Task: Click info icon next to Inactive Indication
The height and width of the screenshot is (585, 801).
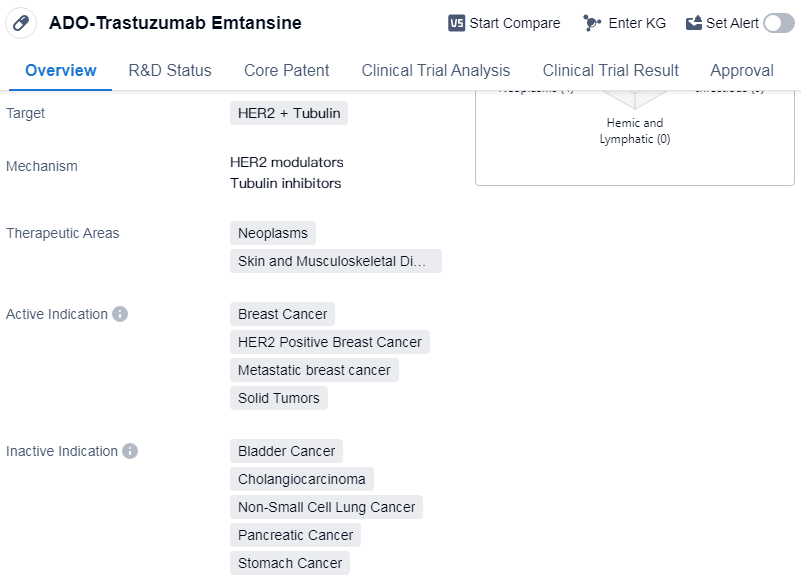Action: click(130, 451)
